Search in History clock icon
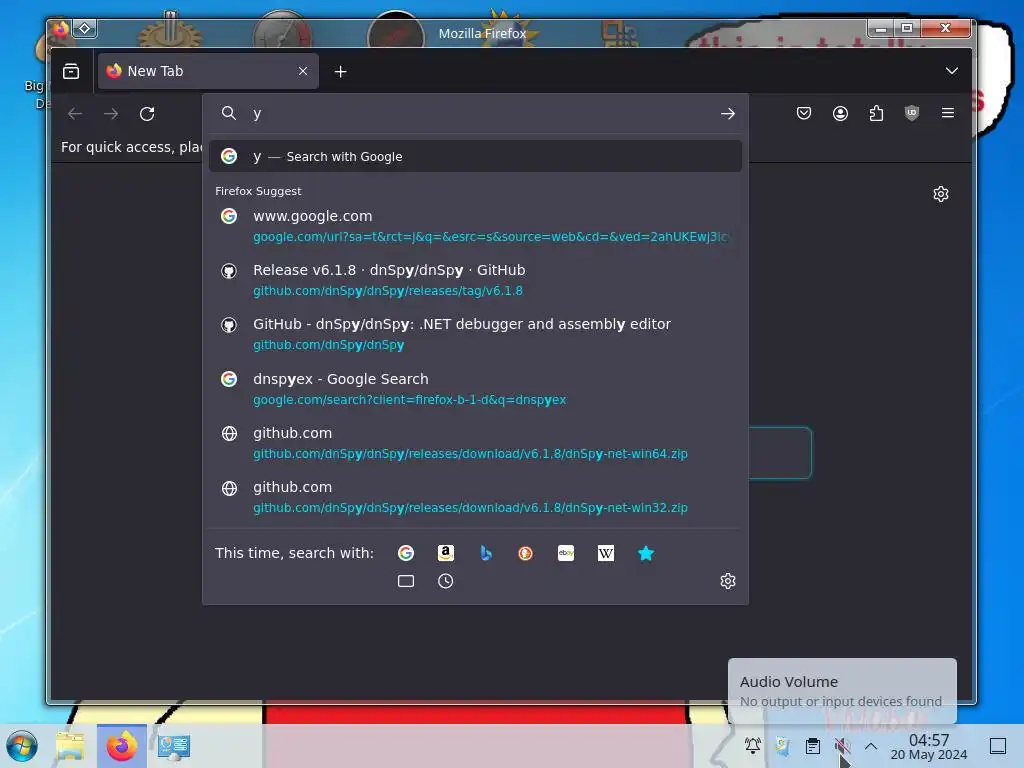 point(445,581)
